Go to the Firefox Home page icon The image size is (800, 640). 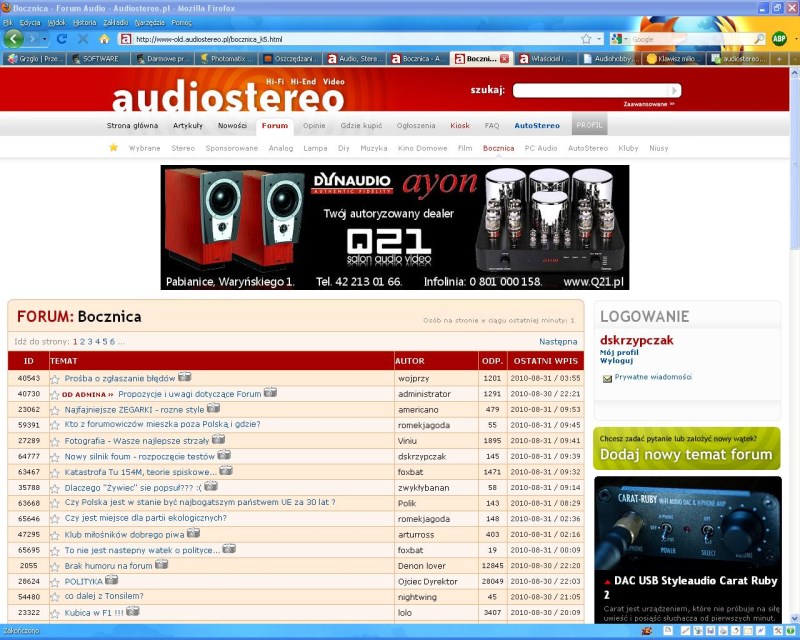click(x=104, y=39)
